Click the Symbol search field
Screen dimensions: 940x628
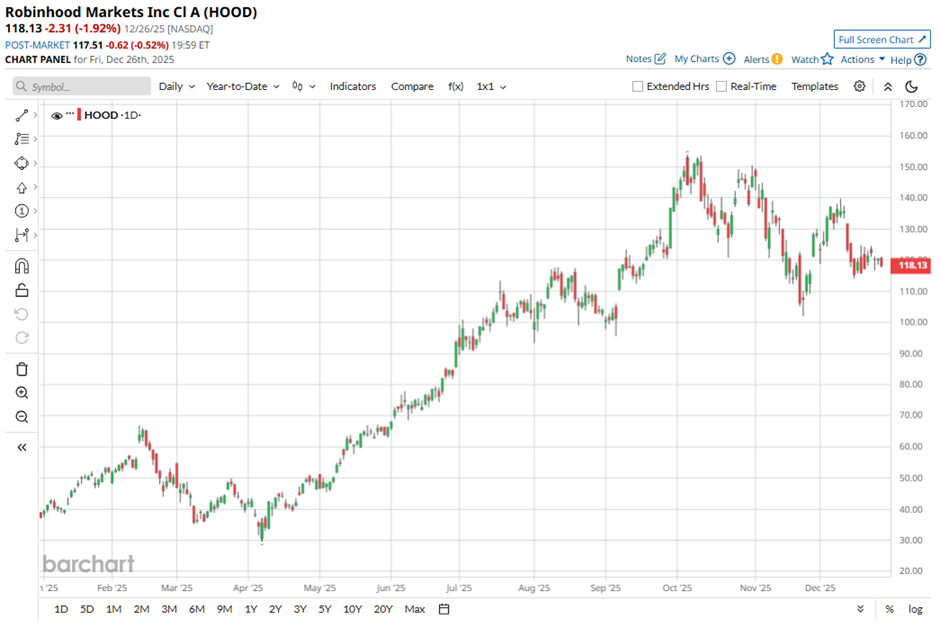(82, 87)
